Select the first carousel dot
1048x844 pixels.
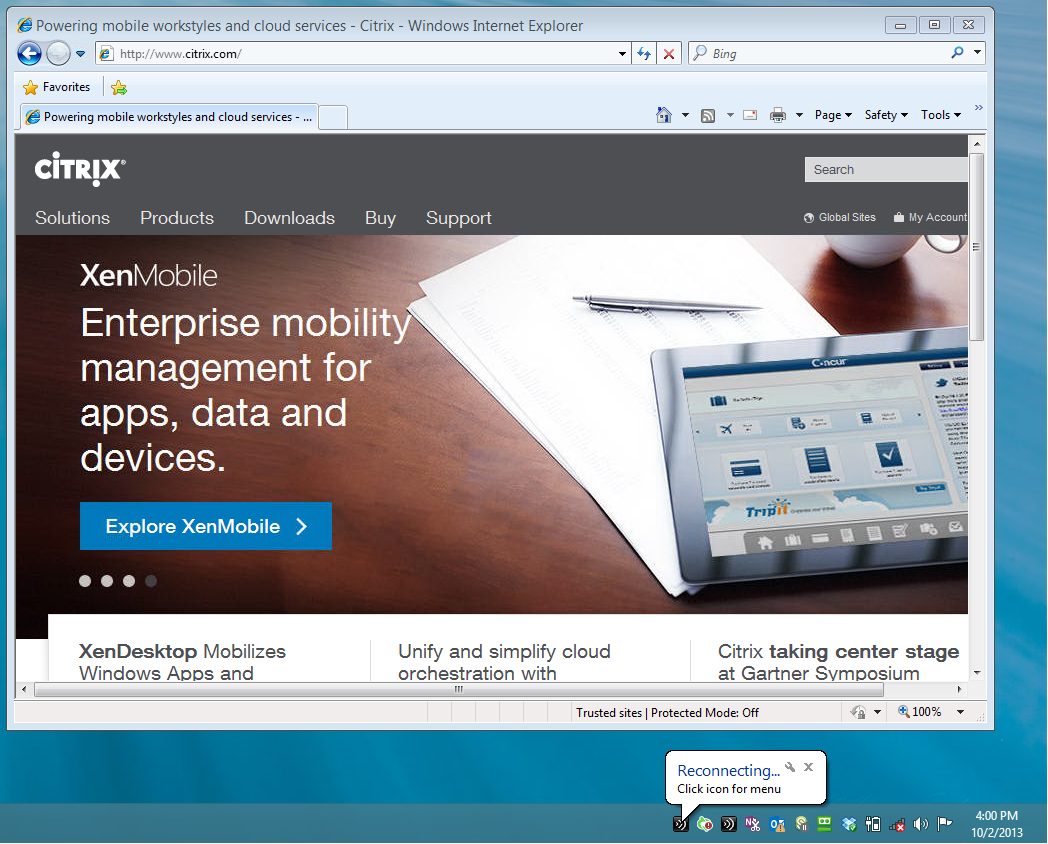pos(85,580)
